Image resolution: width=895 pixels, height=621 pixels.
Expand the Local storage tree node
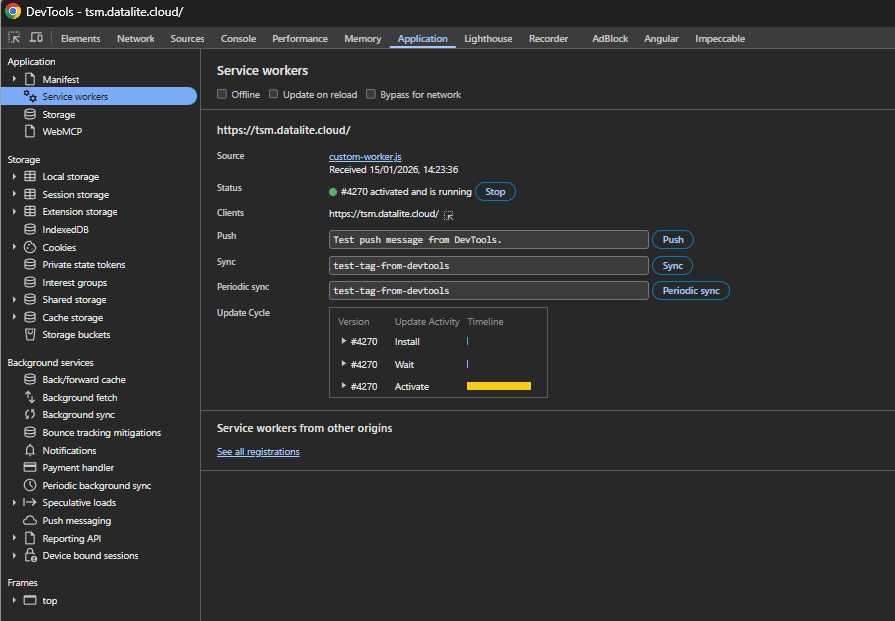point(14,176)
